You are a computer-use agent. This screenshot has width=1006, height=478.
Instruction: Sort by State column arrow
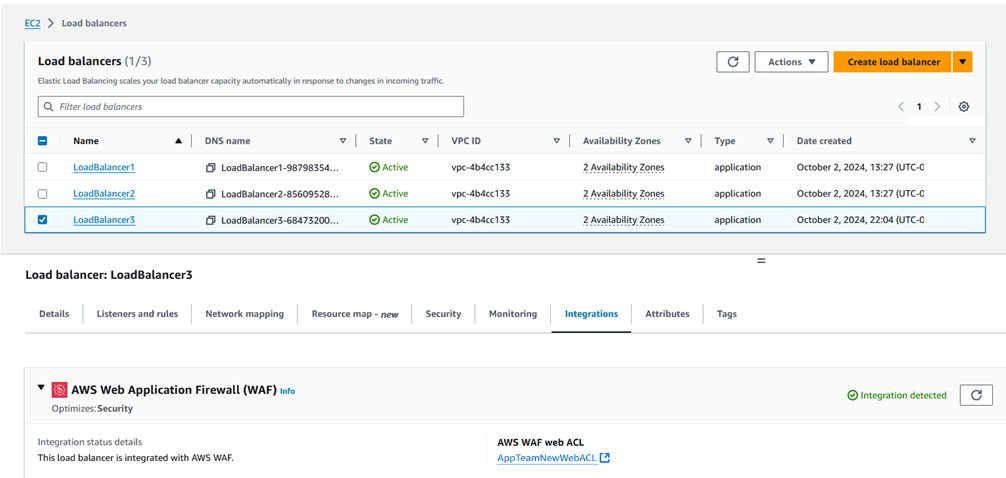pyautogui.click(x=425, y=141)
